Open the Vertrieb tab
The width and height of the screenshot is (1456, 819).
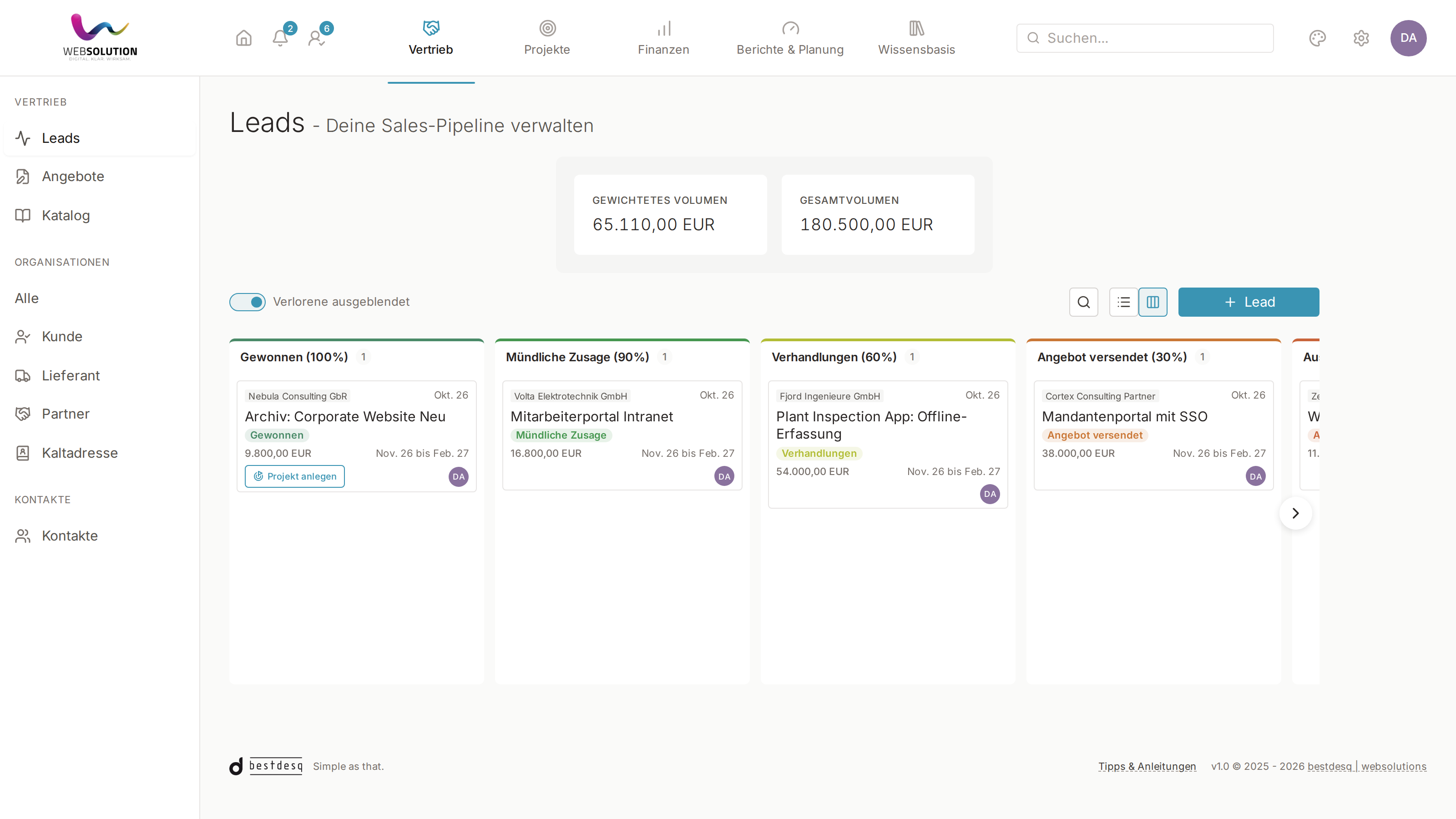click(431, 38)
